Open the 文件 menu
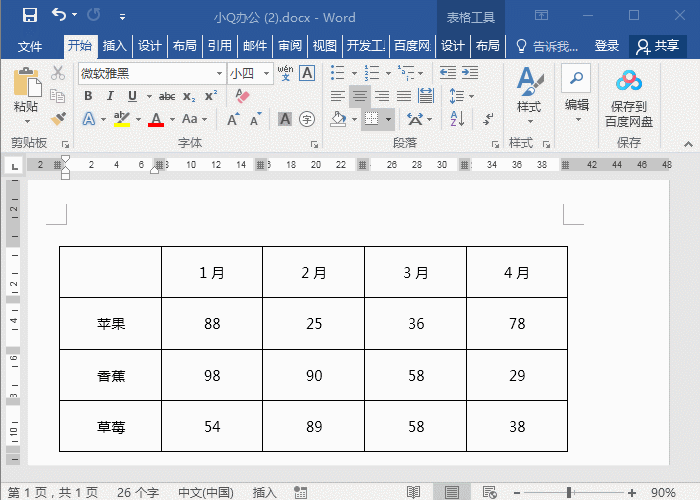 pyautogui.click(x=29, y=46)
